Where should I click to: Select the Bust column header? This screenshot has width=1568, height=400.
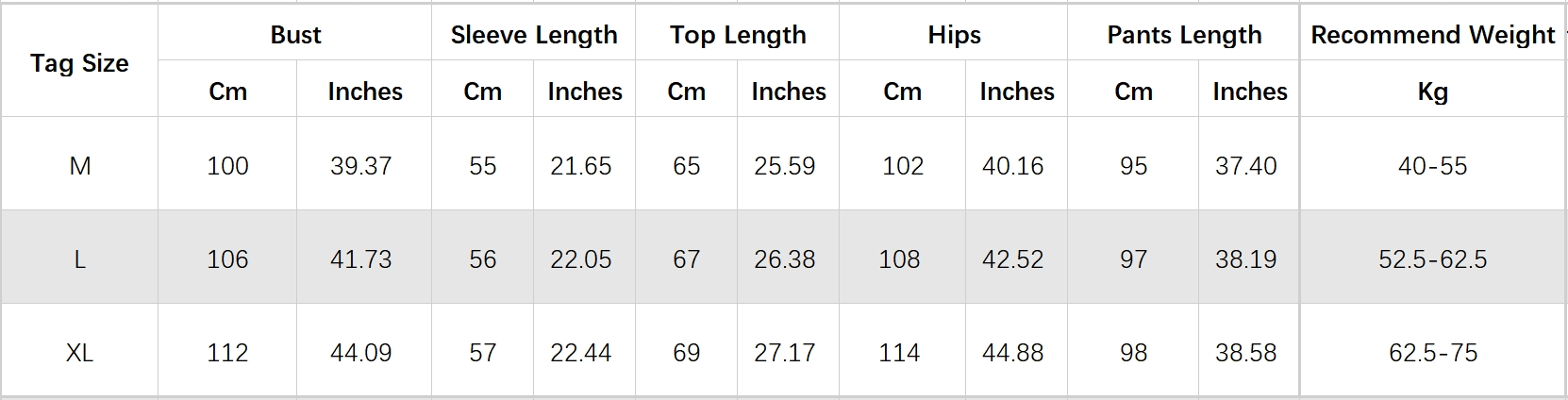pyautogui.click(x=295, y=35)
